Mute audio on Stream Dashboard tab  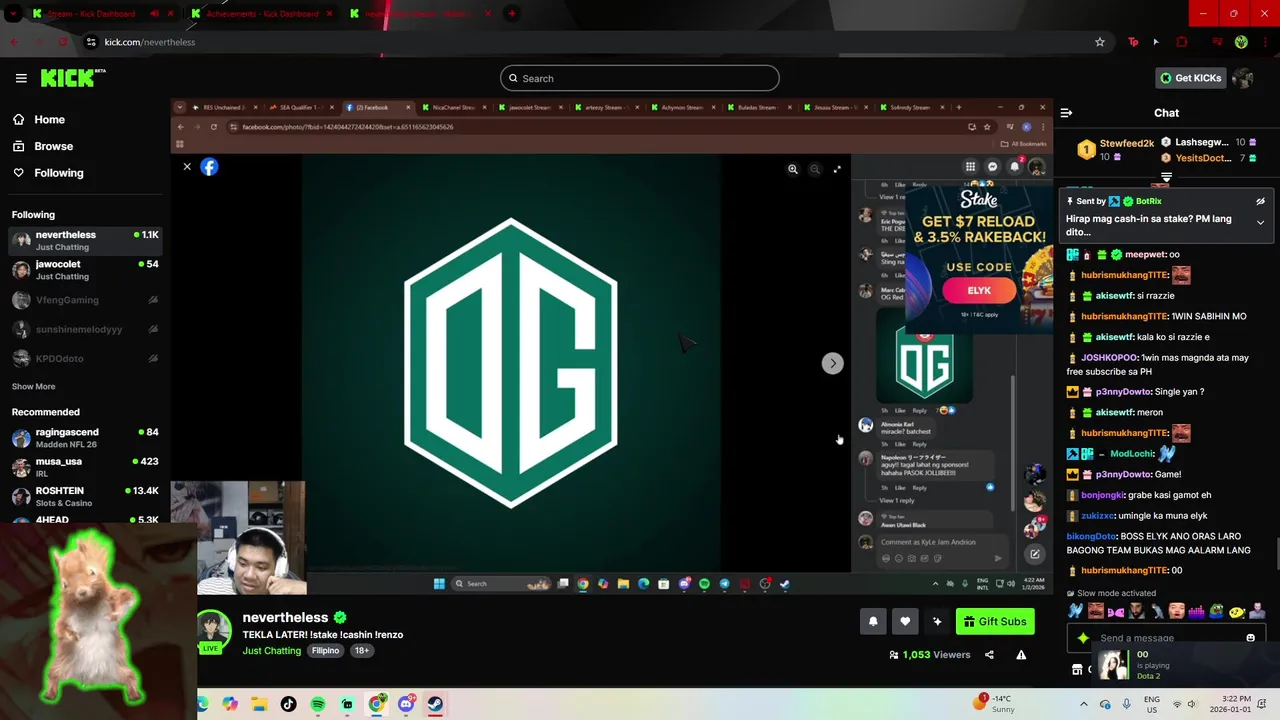pos(154,14)
